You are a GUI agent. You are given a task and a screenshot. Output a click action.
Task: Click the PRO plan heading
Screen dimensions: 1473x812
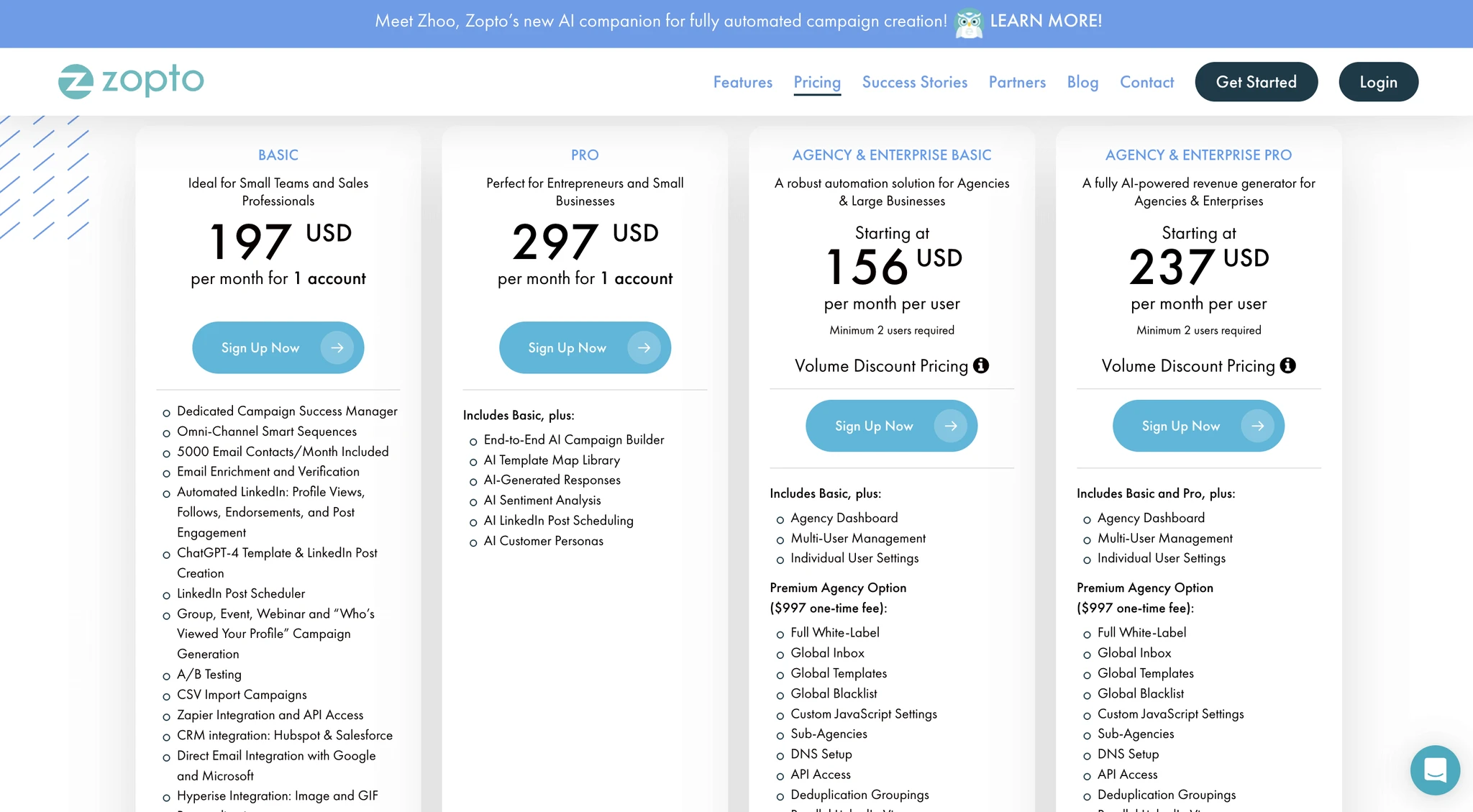[585, 155]
